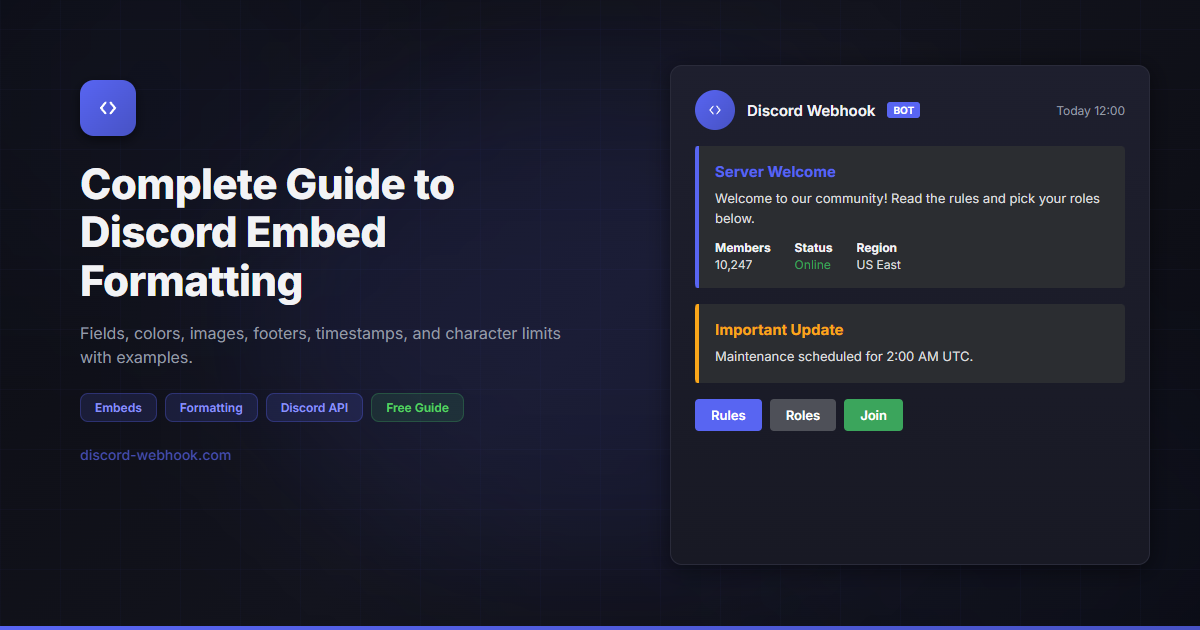The image size is (1200, 630).
Task: Select the Embeds tag pill
Action: coord(118,407)
